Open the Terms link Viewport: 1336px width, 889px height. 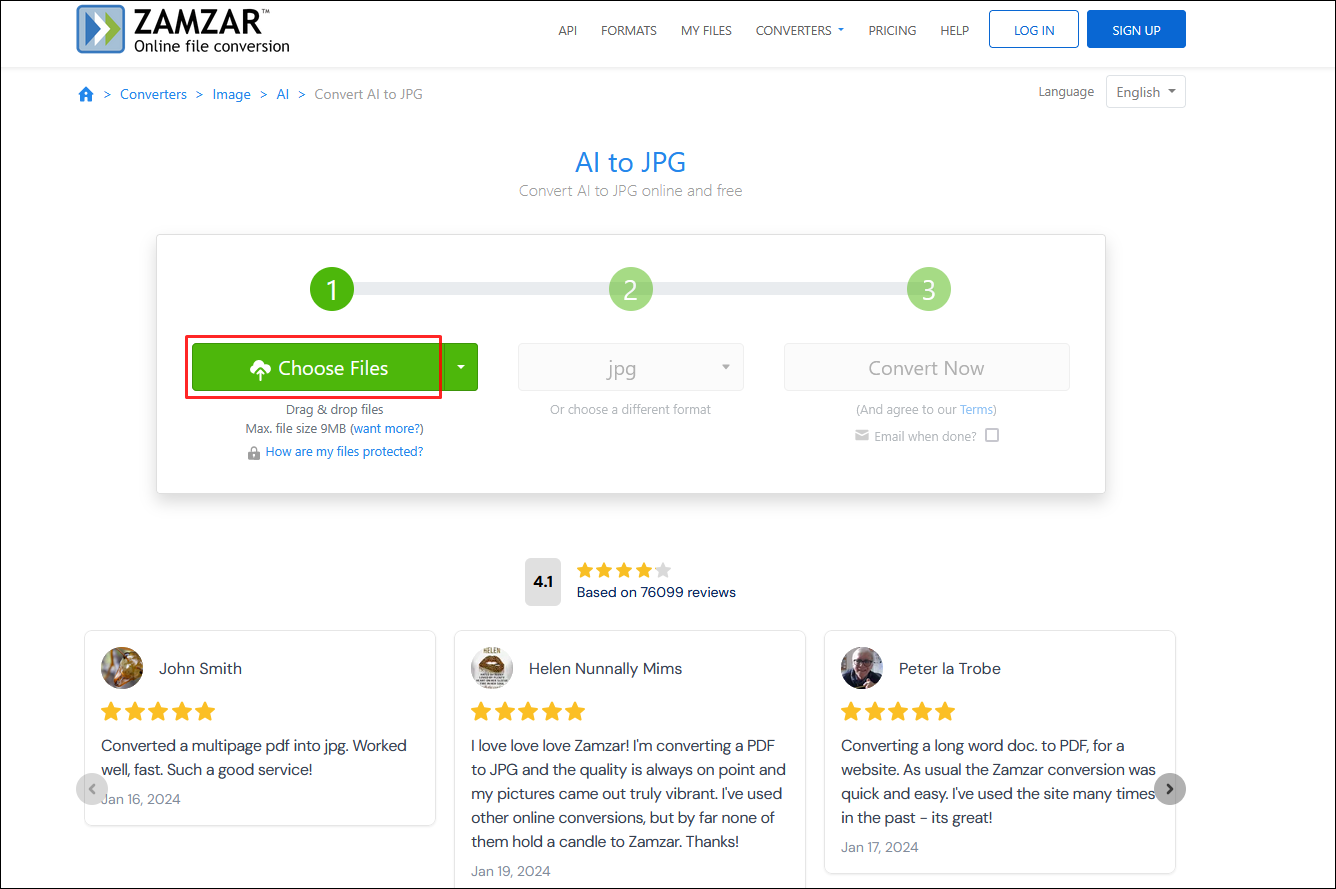click(x=976, y=410)
